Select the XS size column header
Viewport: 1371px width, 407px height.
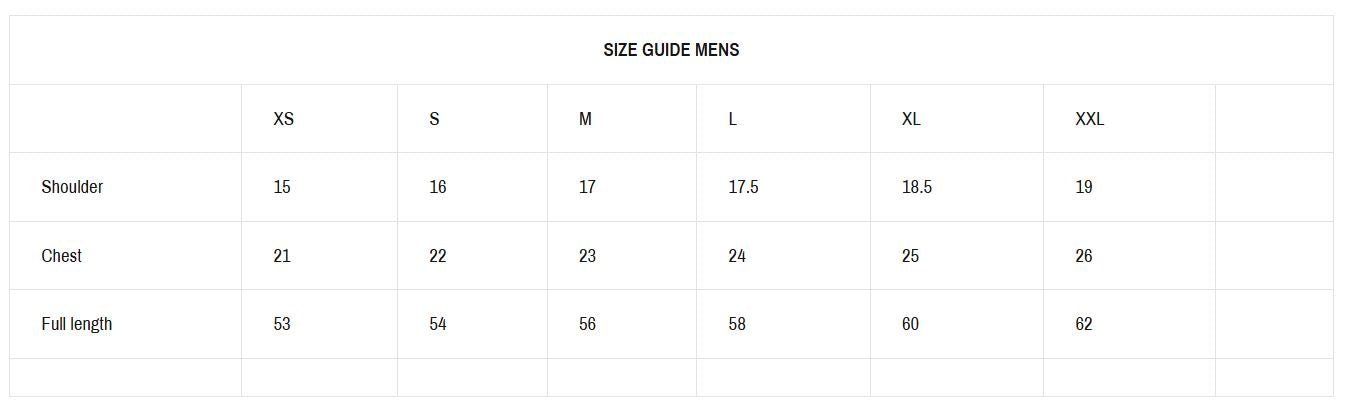283,119
